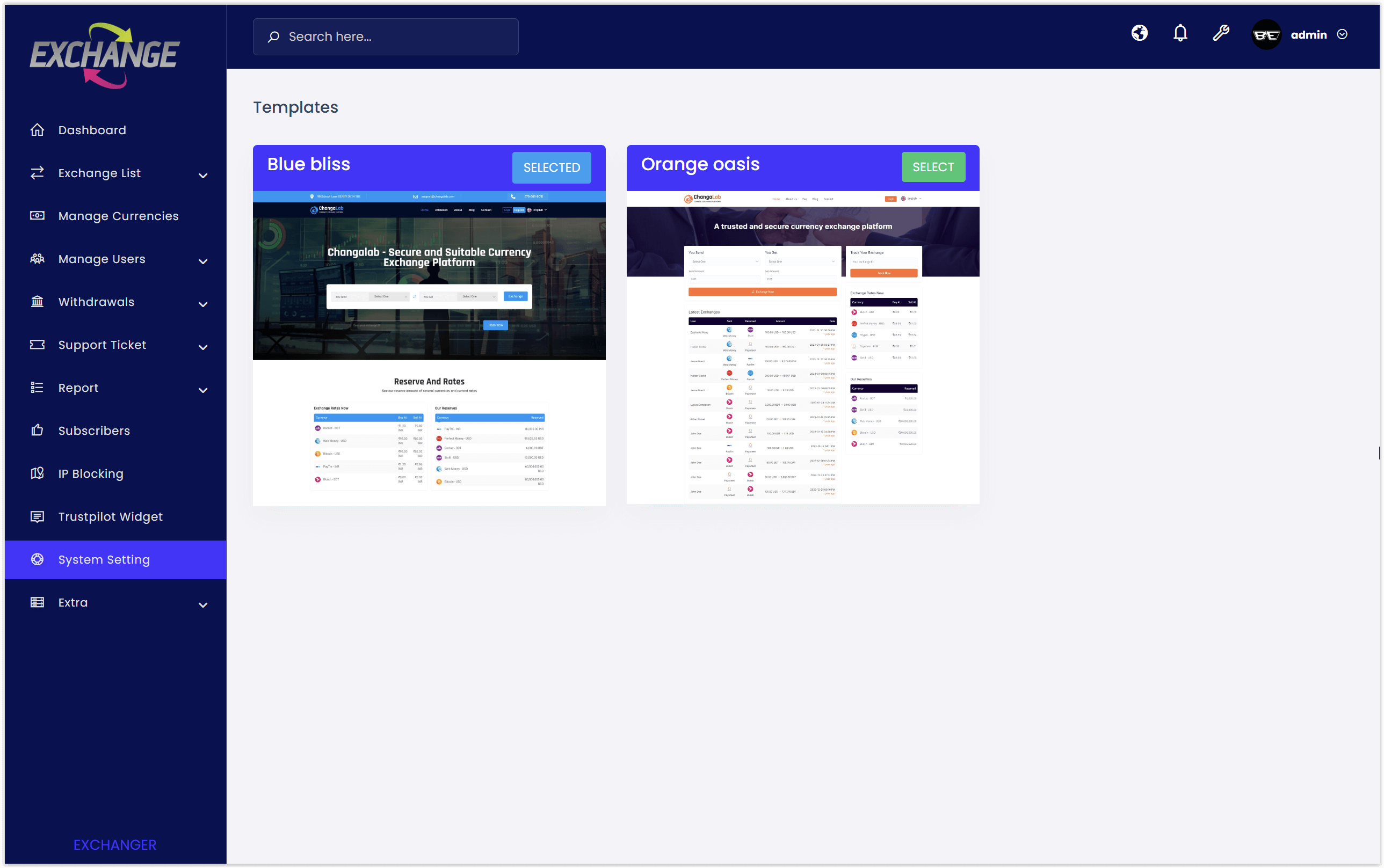Image resolution: width=1384 pixels, height=868 pixels.
Task: Open the IP Blocking icon
Action: pos(37,473)
